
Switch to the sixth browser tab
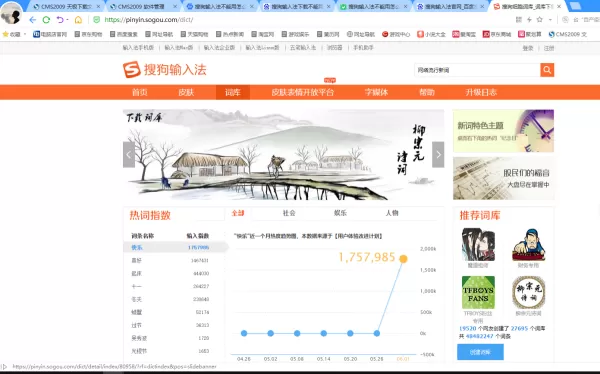coord(450,7)
